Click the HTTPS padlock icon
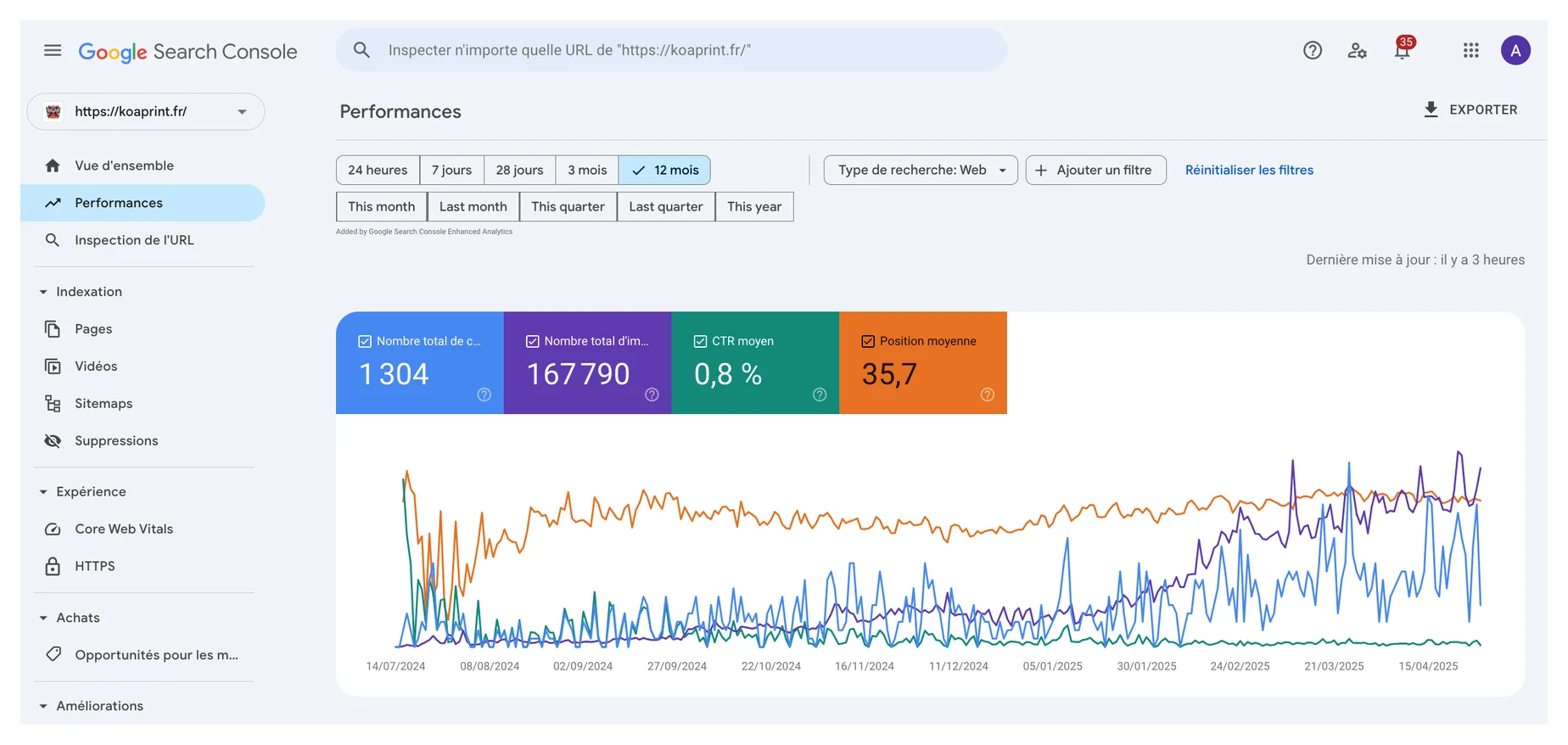The height and width of the screenshot is (745, 1568). click(x=53, y=566)
